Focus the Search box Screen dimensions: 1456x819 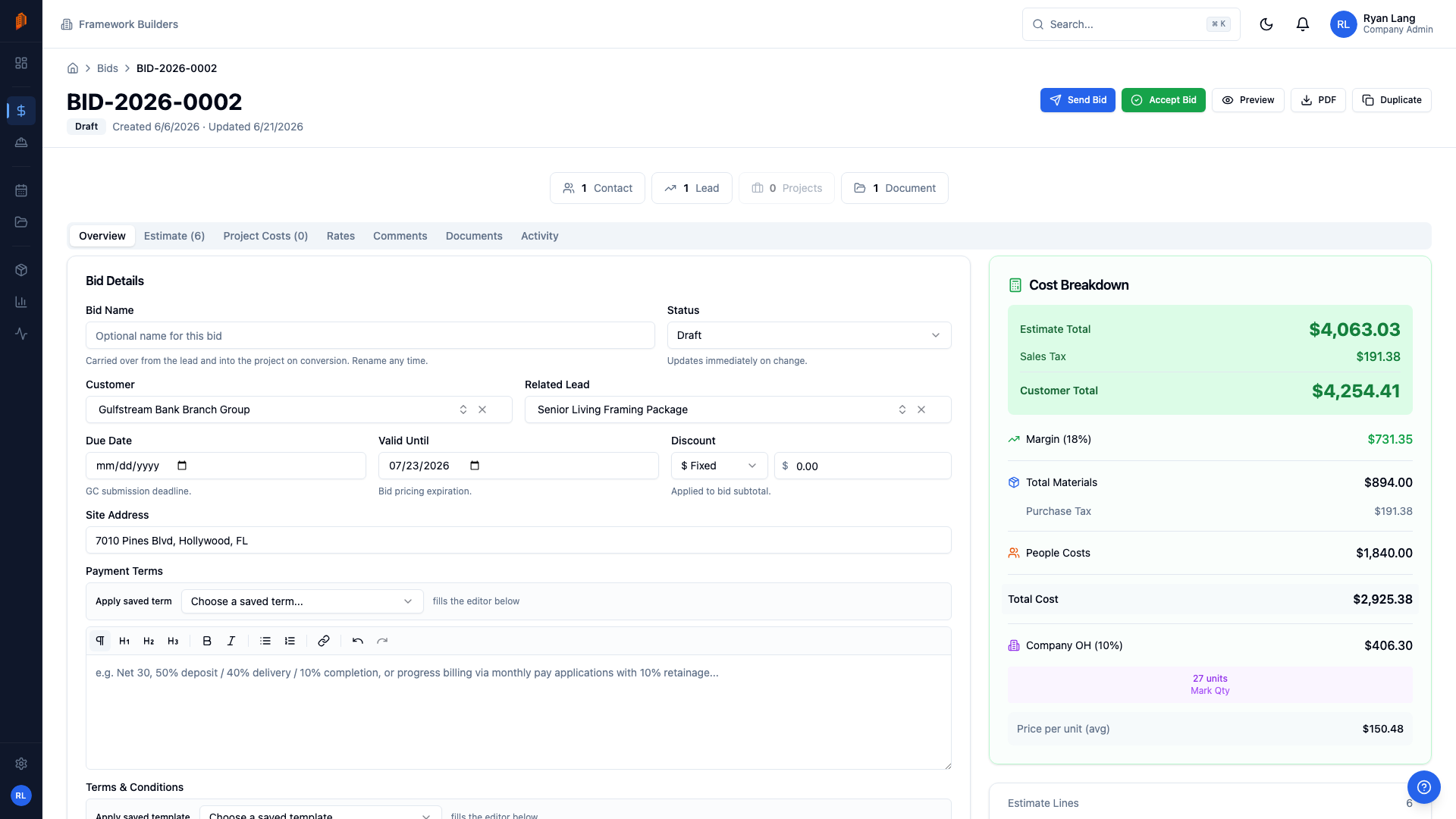(1131, 24)
